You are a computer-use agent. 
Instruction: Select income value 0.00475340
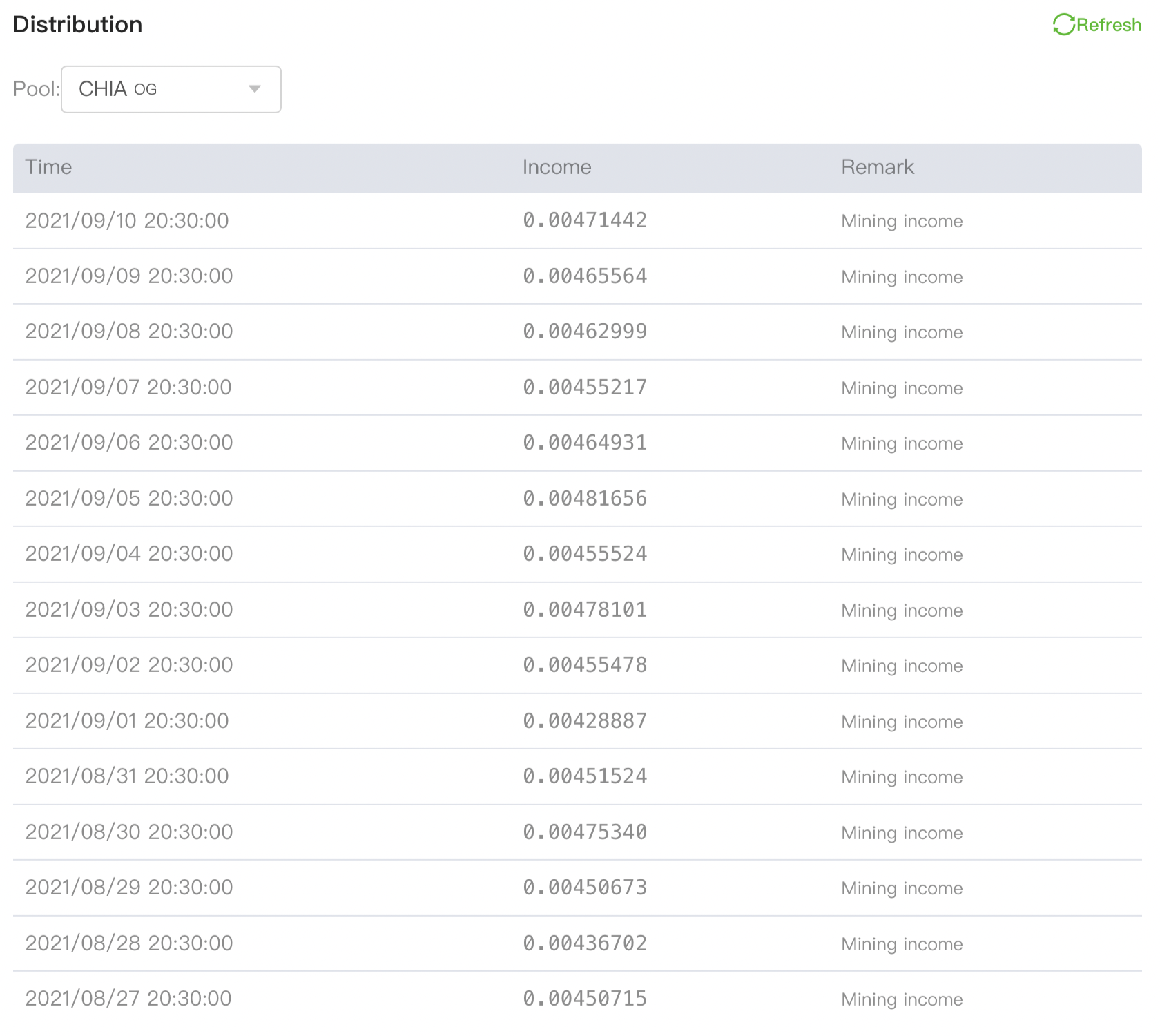tap(585, 832)
